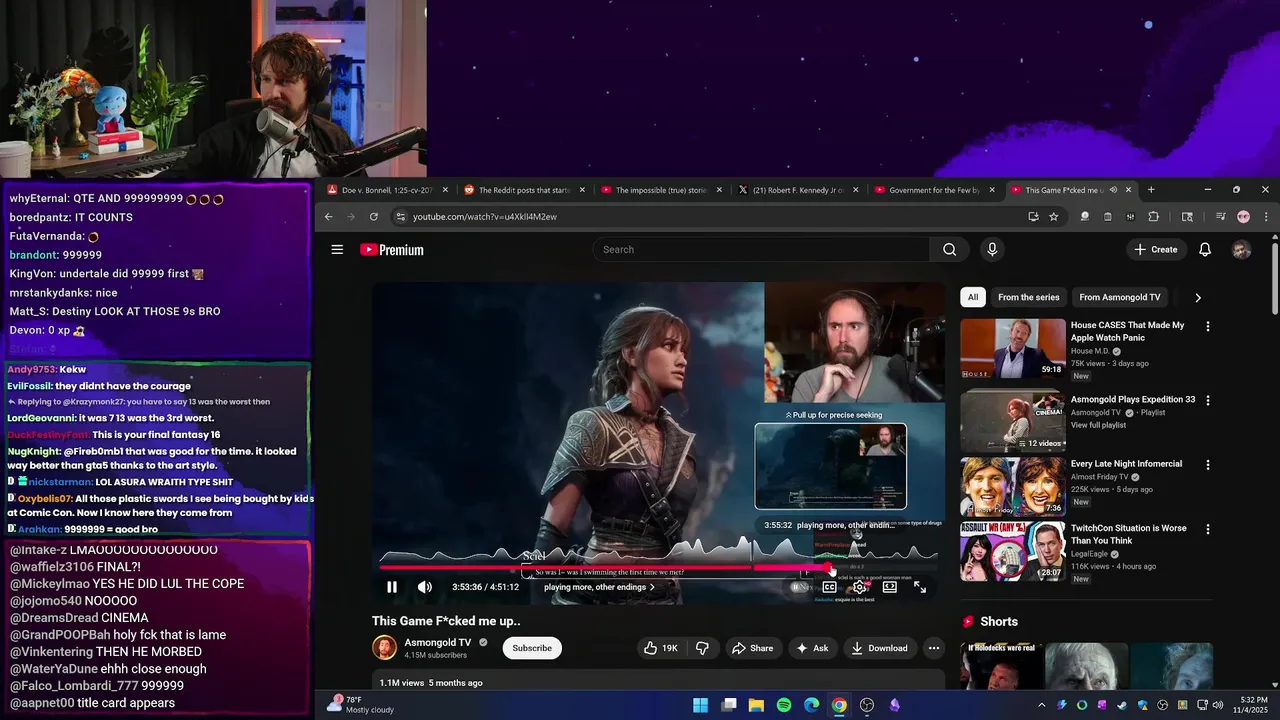Open the Create menu
This screenshot has height=720, width=1280.
[1157, 250]
